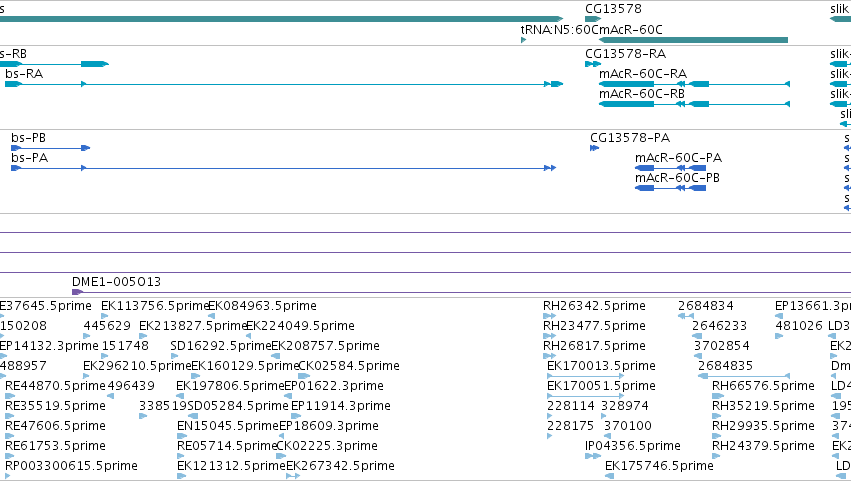Select EST EK113756.5prime
This screenshot has height=481, width=851.
pyautogui.click(x=155, y=306)
